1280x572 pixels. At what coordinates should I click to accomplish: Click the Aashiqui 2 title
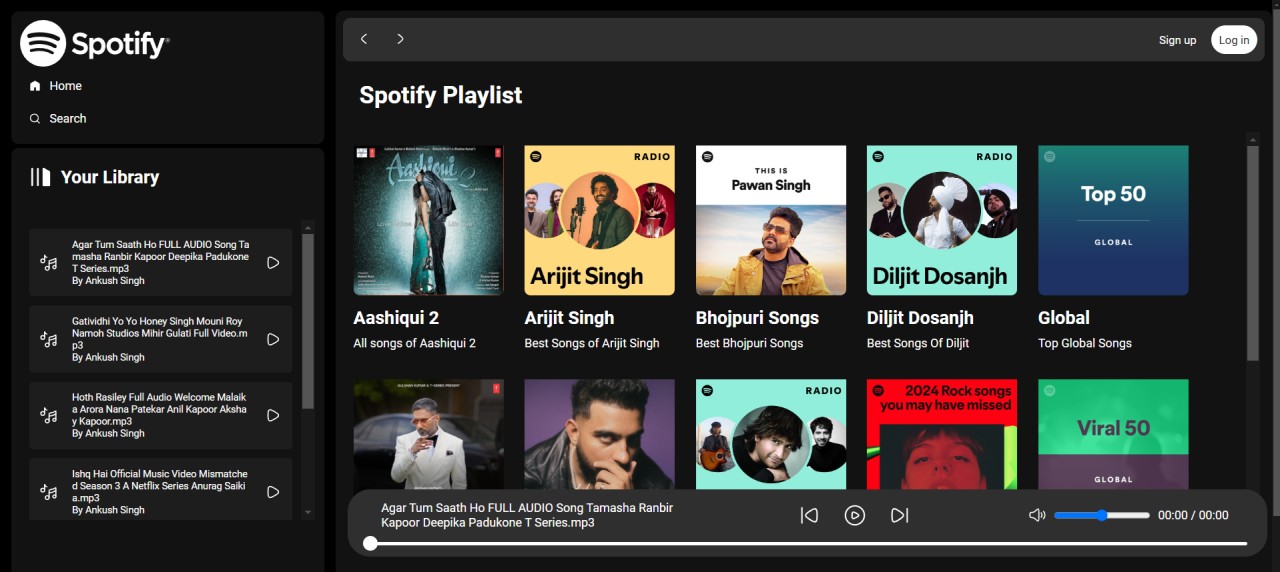(x=396, y=318)
